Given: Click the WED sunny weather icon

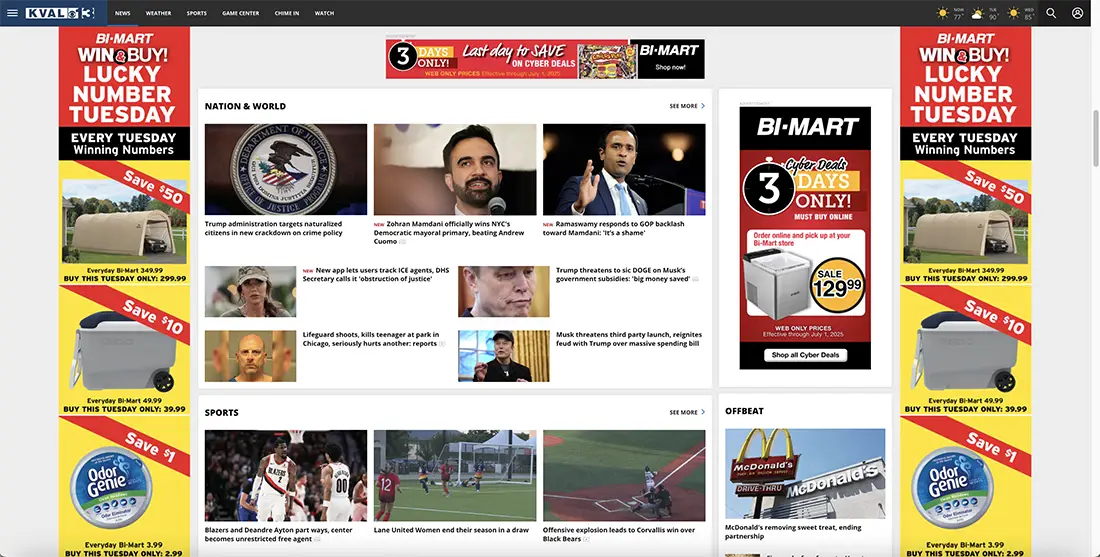Looking at the screenshot, I should pos(1013,13).
